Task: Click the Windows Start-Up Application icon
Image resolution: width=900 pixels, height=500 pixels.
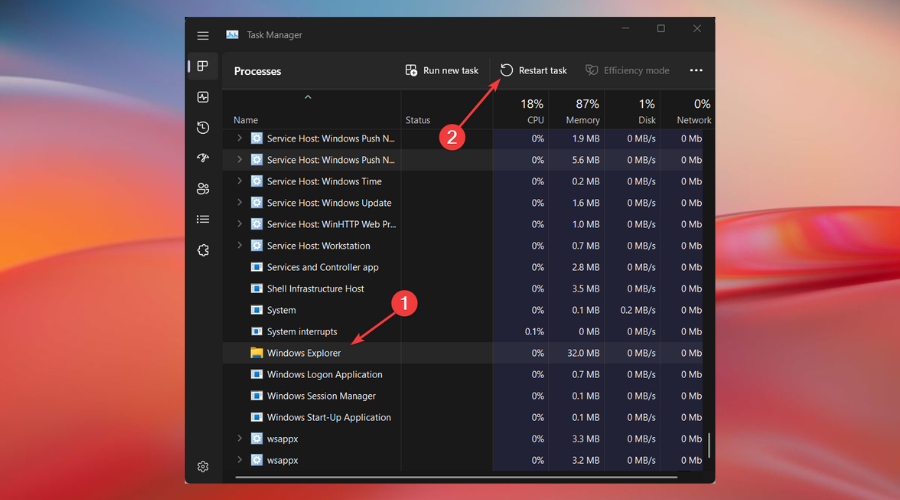Action: click(x=257, y=417)
